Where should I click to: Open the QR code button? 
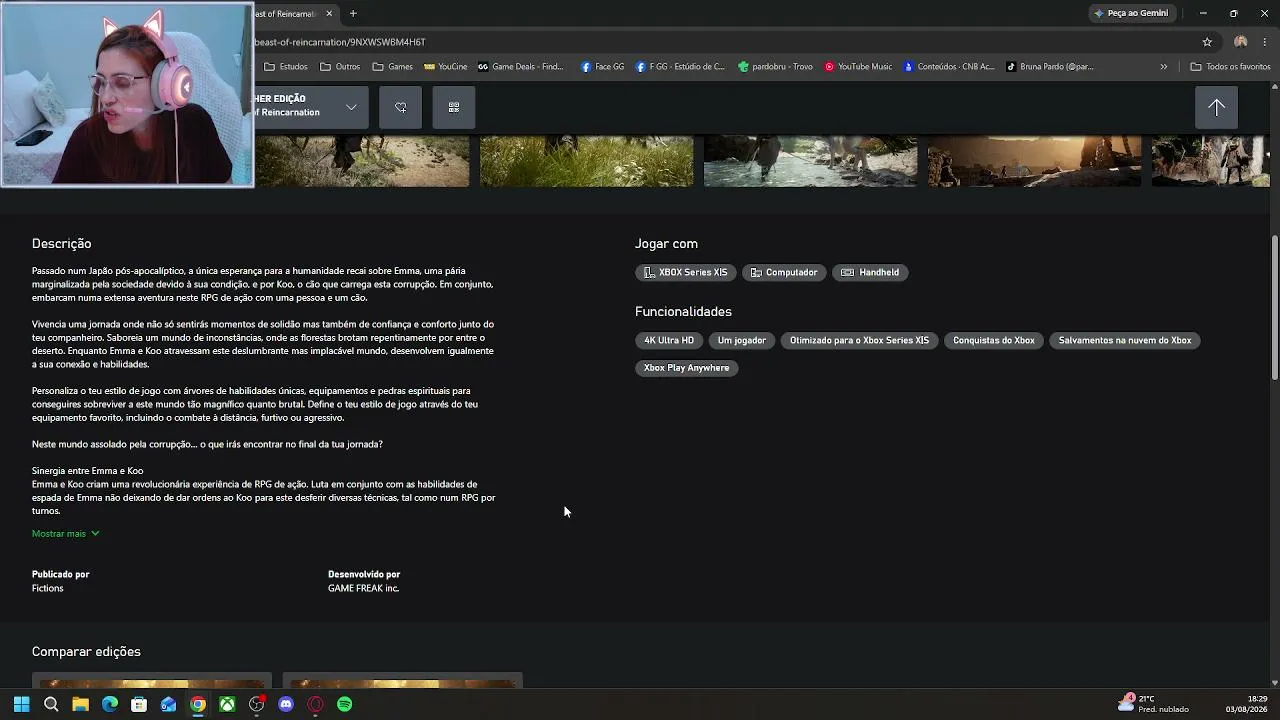454,107
